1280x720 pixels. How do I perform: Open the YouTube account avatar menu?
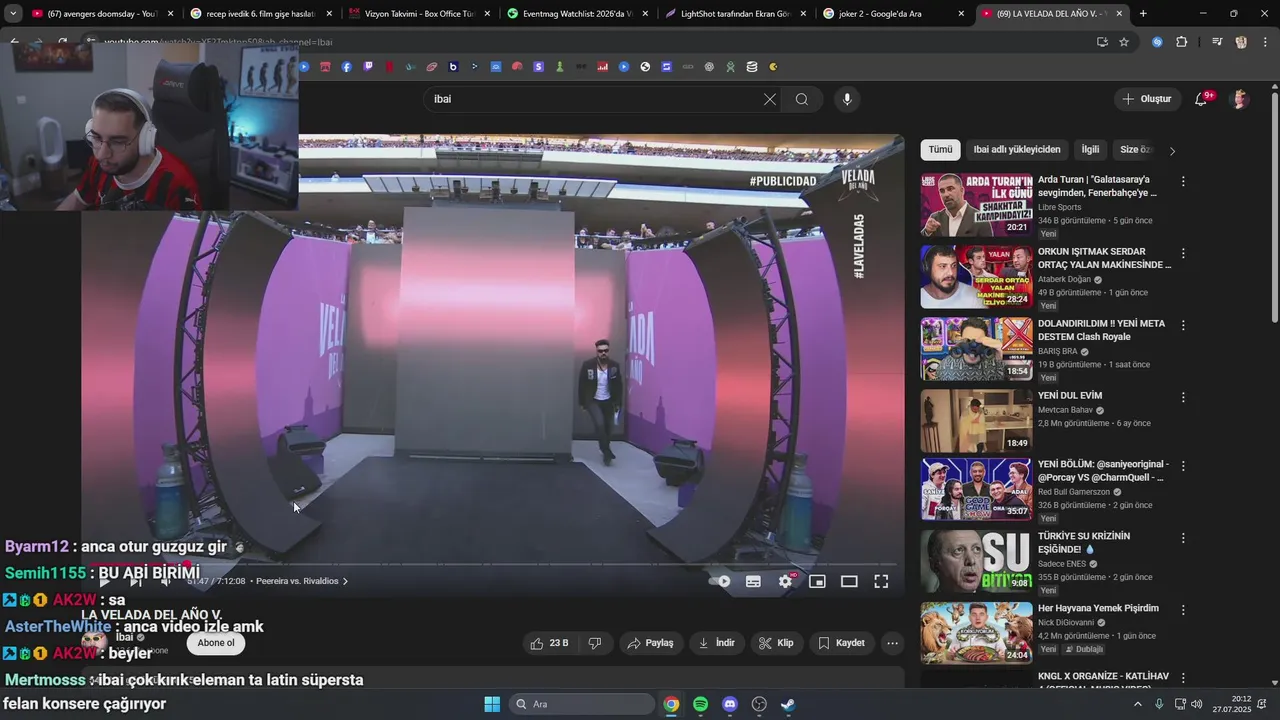pos(1240,99)
